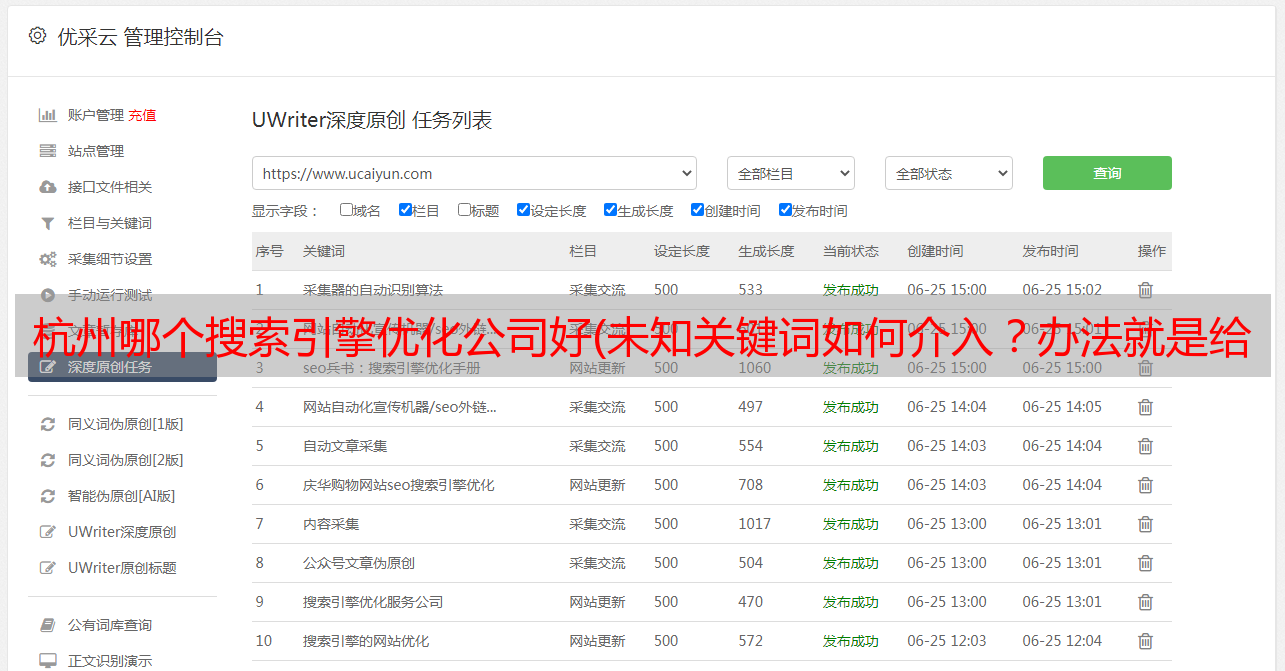Click the bar chart icon for 账户管理
Viewport: 1285px width, 671px height.
[x=47, y=115]
